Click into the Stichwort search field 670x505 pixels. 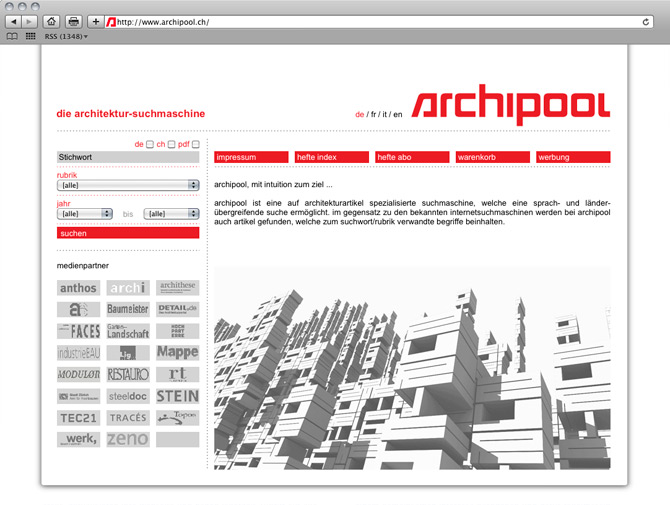128,157
